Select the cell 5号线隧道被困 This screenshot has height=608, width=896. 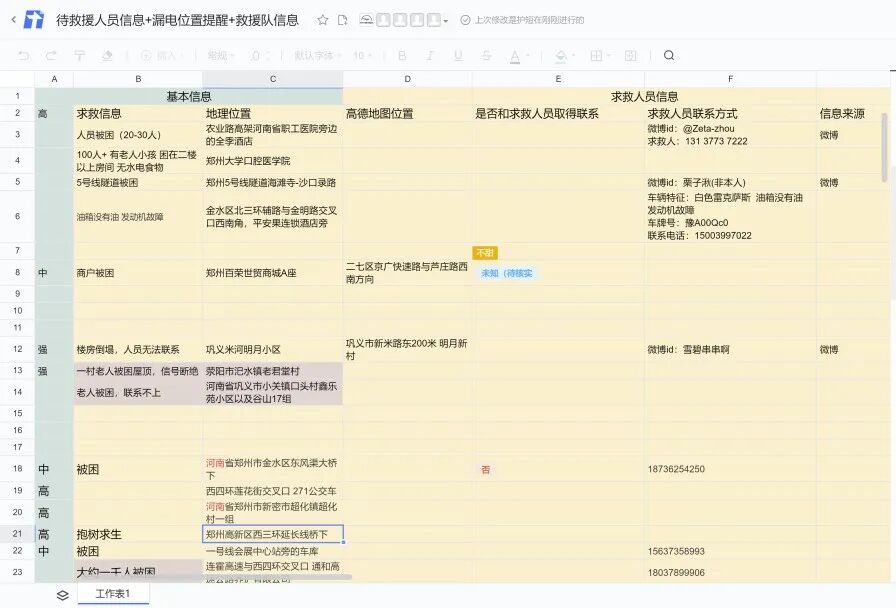tap(138, 182)
